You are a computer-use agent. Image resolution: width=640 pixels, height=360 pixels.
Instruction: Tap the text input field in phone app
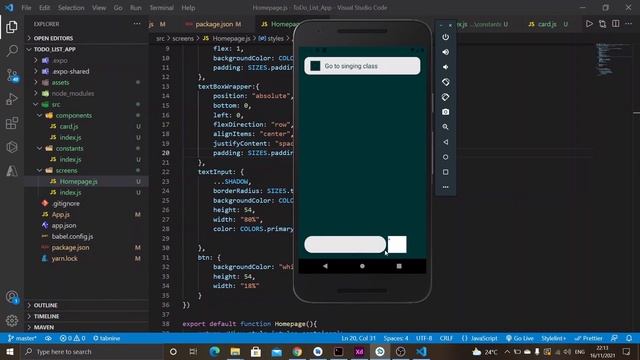[x=345, y=244]
